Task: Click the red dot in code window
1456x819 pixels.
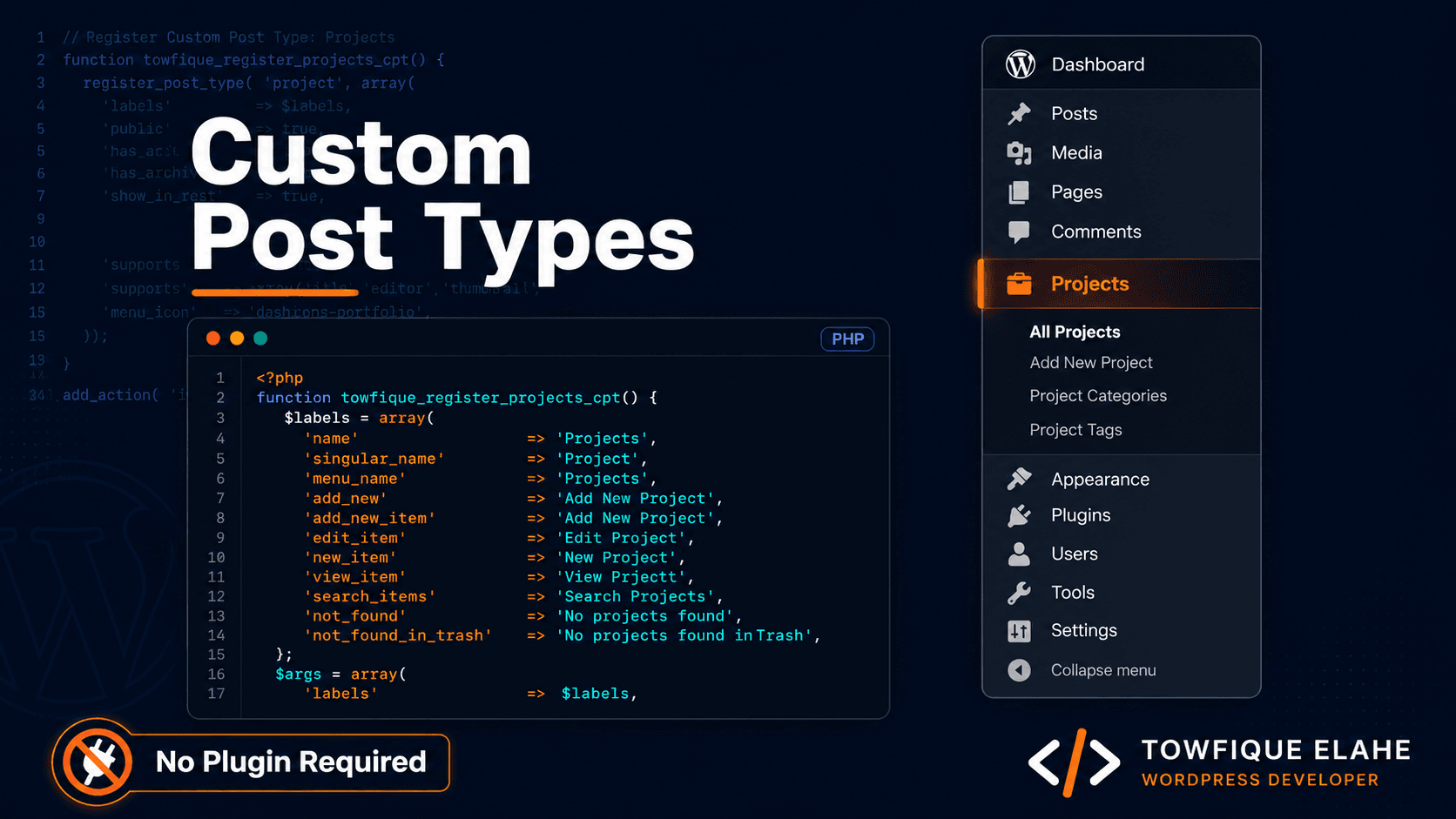Action: (212, 339)
